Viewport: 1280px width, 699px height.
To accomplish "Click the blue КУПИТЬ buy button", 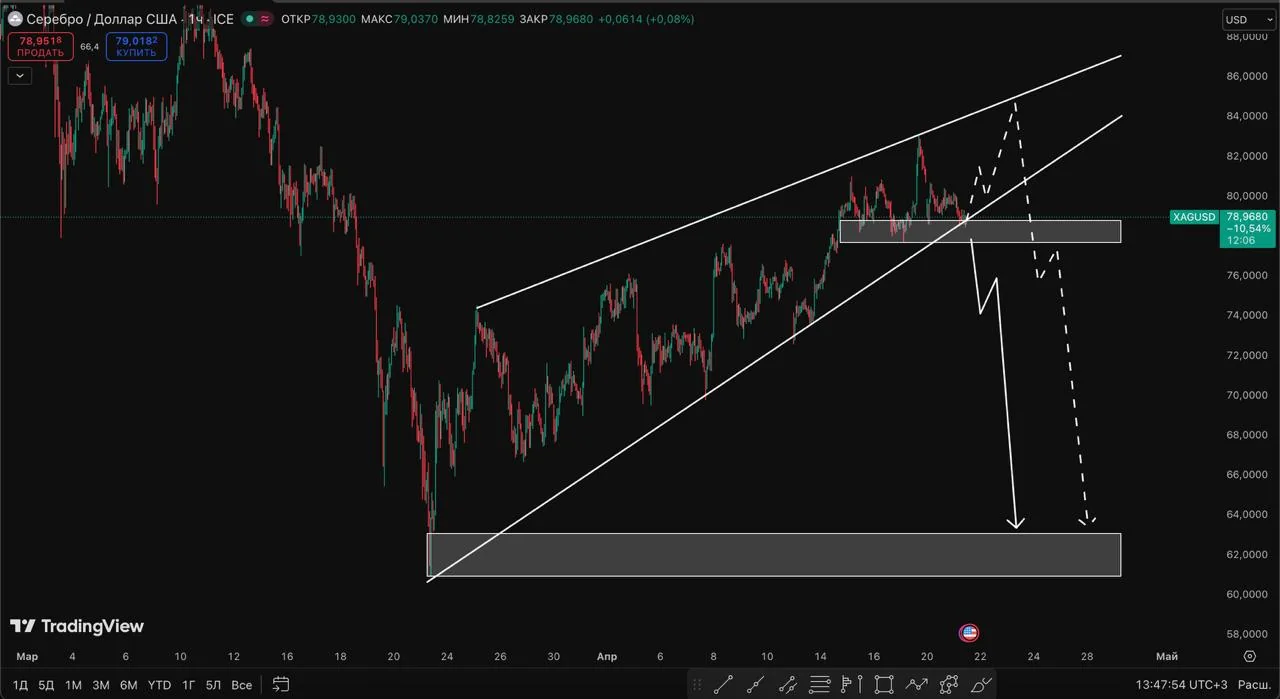I will 136,46.
